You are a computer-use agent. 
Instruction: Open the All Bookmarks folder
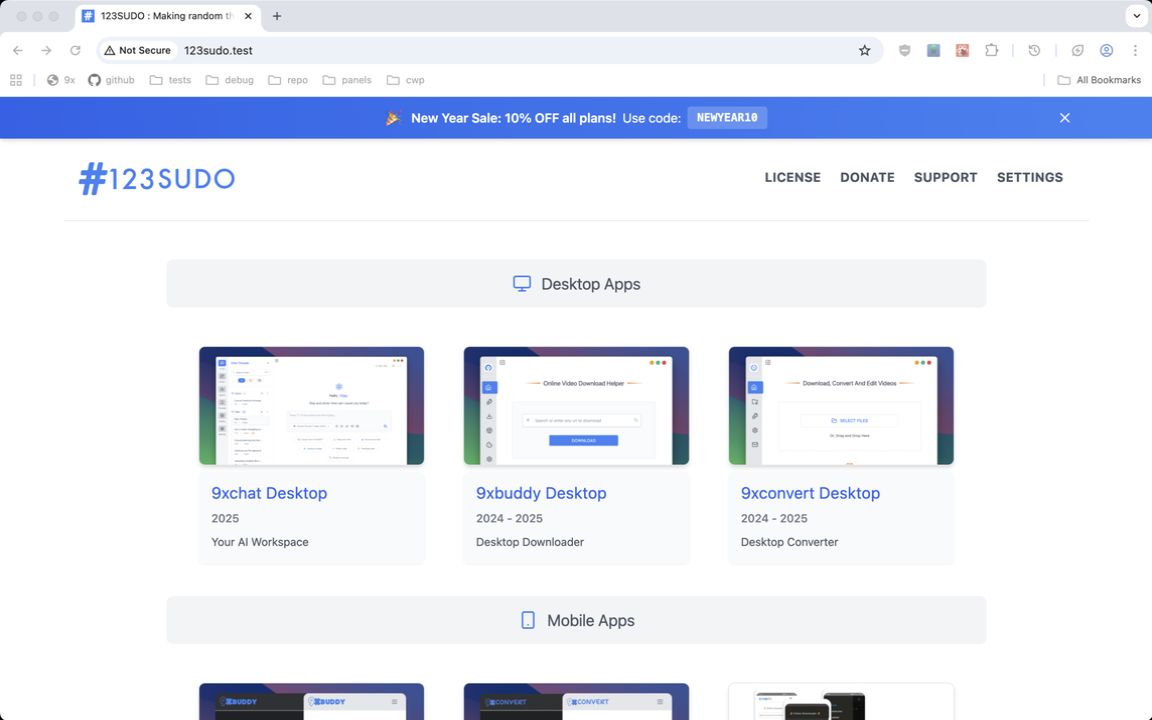click(x=1099, y=80)
